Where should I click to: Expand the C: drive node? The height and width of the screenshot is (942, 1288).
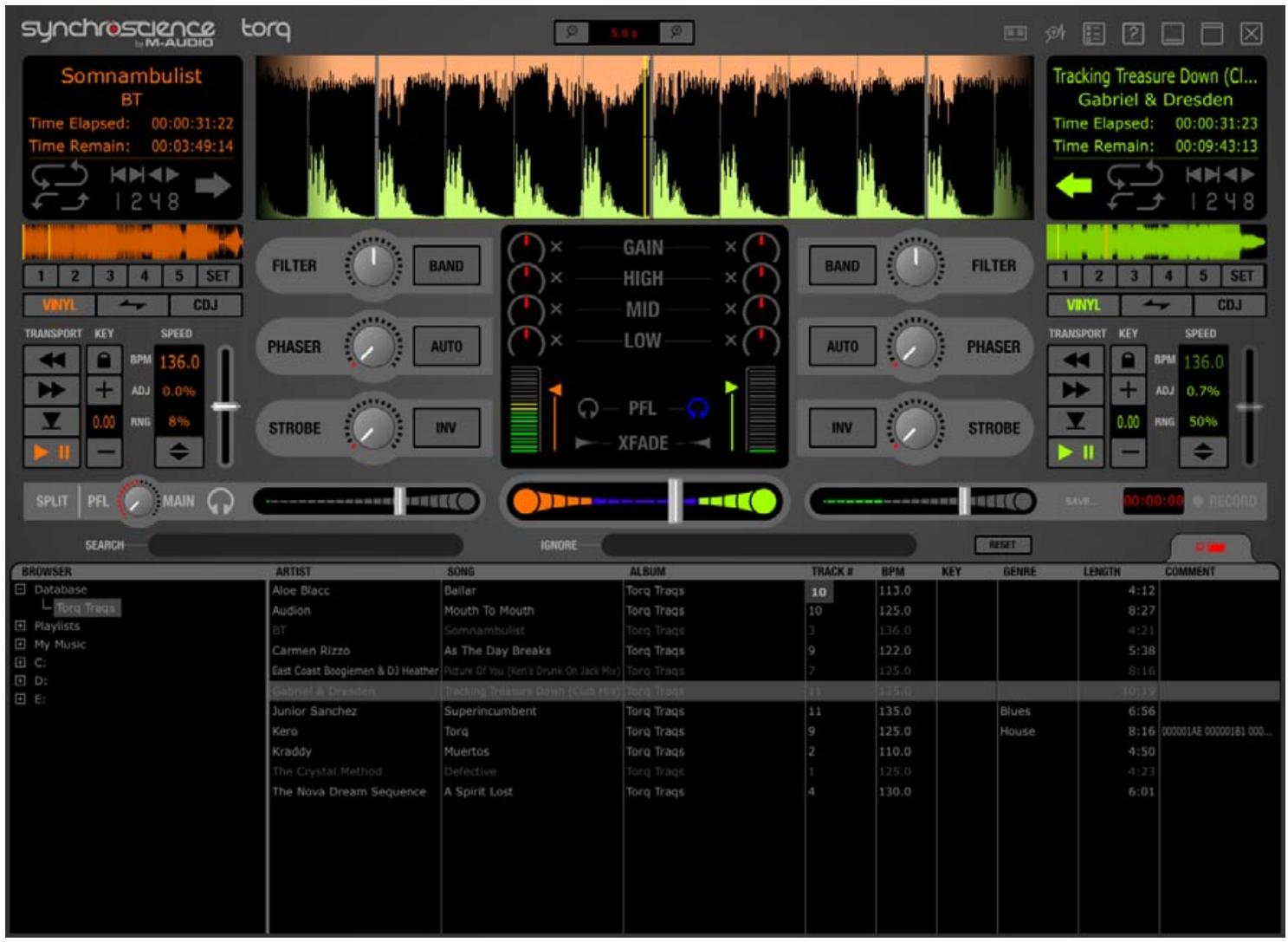[x=20, y=662]
